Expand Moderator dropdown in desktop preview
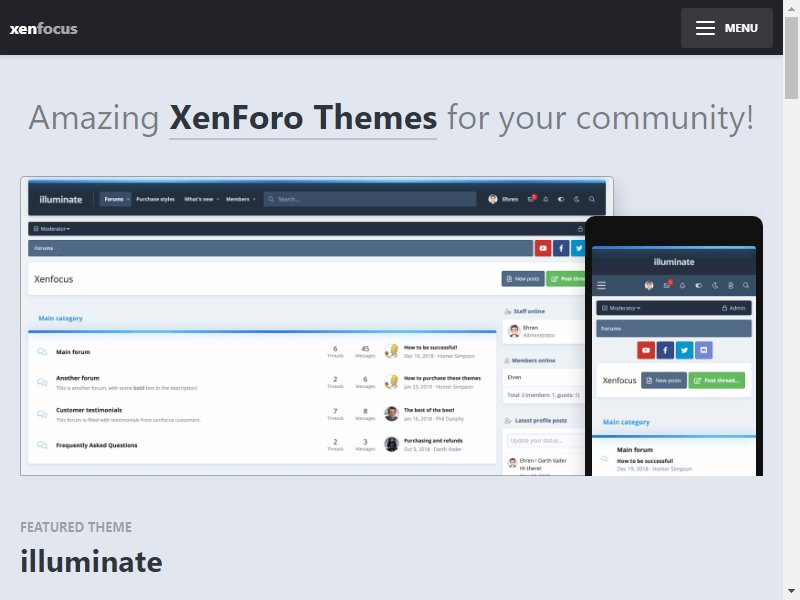Image resolution: width=800 pixels, height=600 pixels. (52, 229)
